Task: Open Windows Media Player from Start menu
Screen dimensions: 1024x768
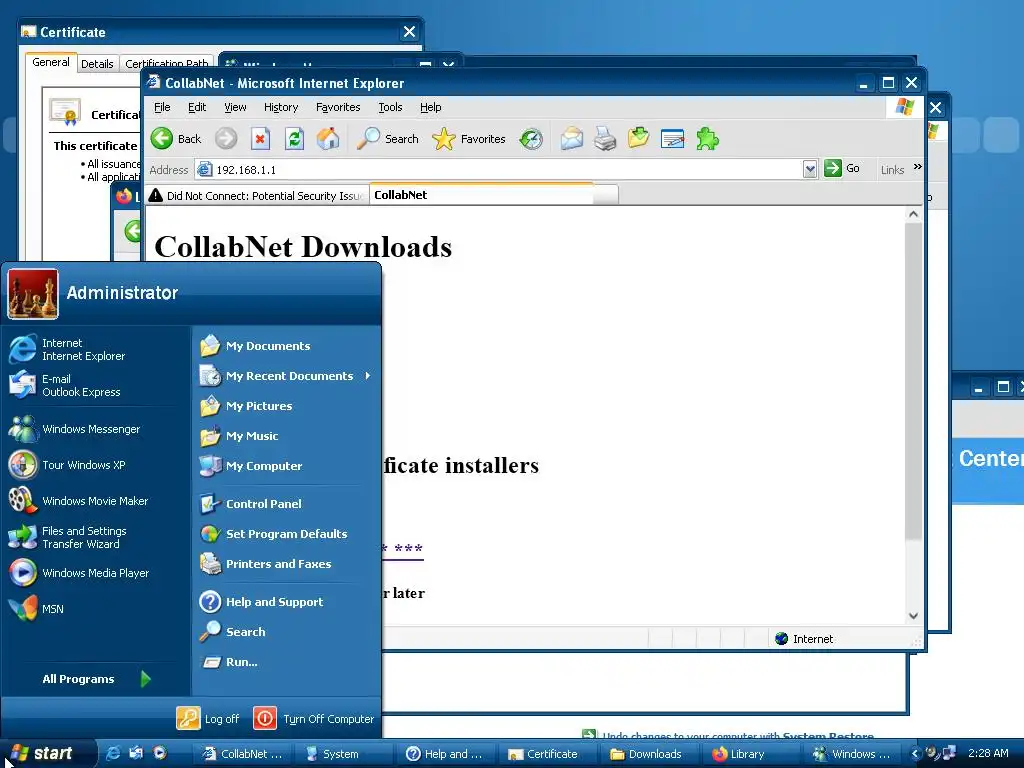Action: tap(95, 573)
